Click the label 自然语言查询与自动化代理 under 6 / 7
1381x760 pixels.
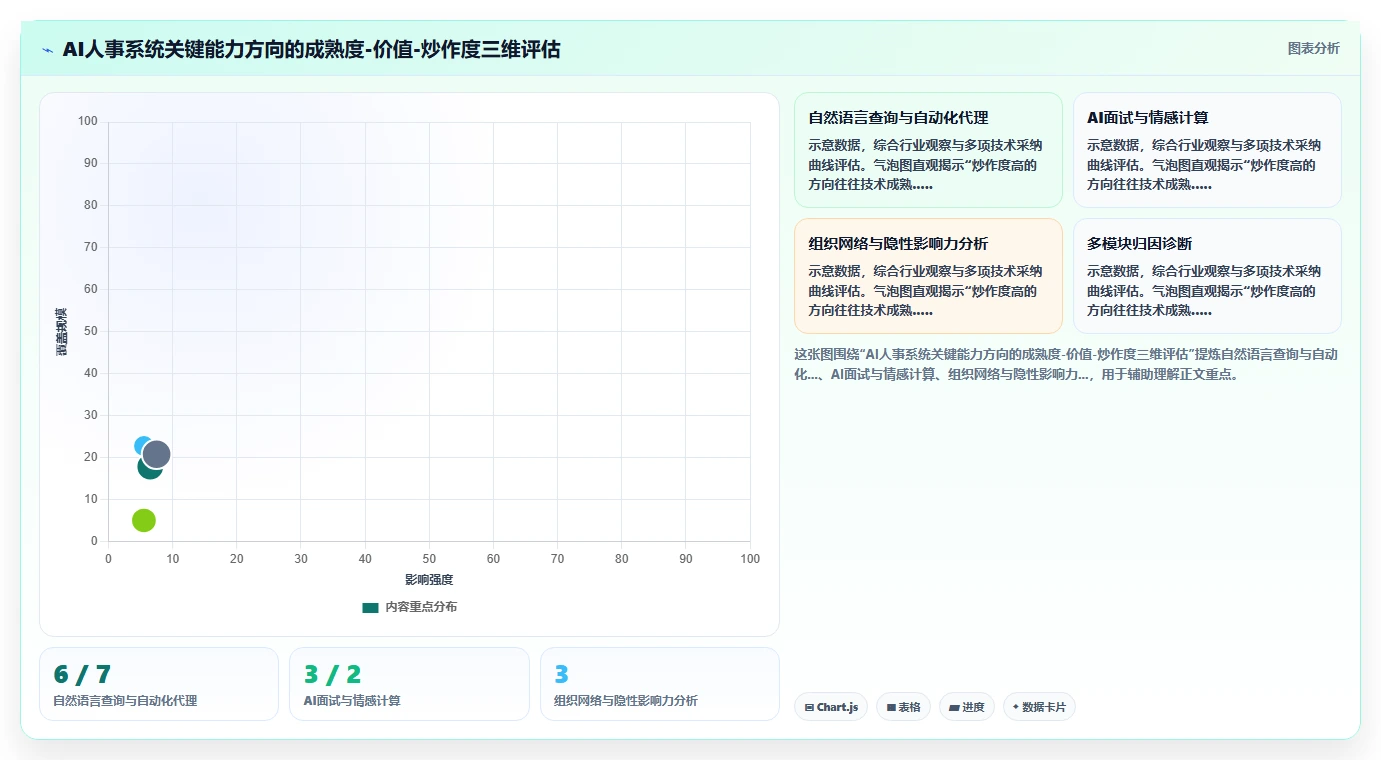[125, 701]
